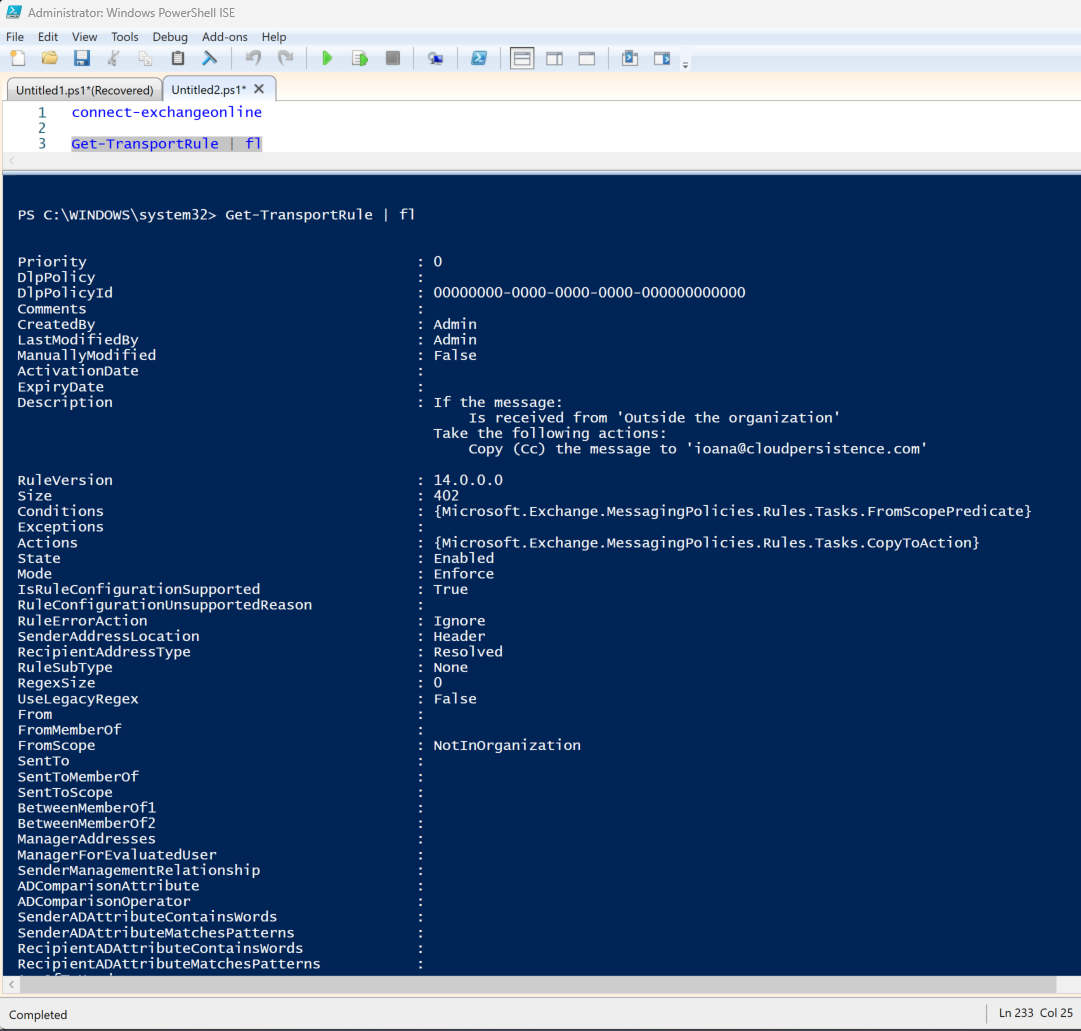Screen dimensions: 1081x1031
Task: Click the ioana@cloudpersistence.com address in Description
Action: pos(807,449)
